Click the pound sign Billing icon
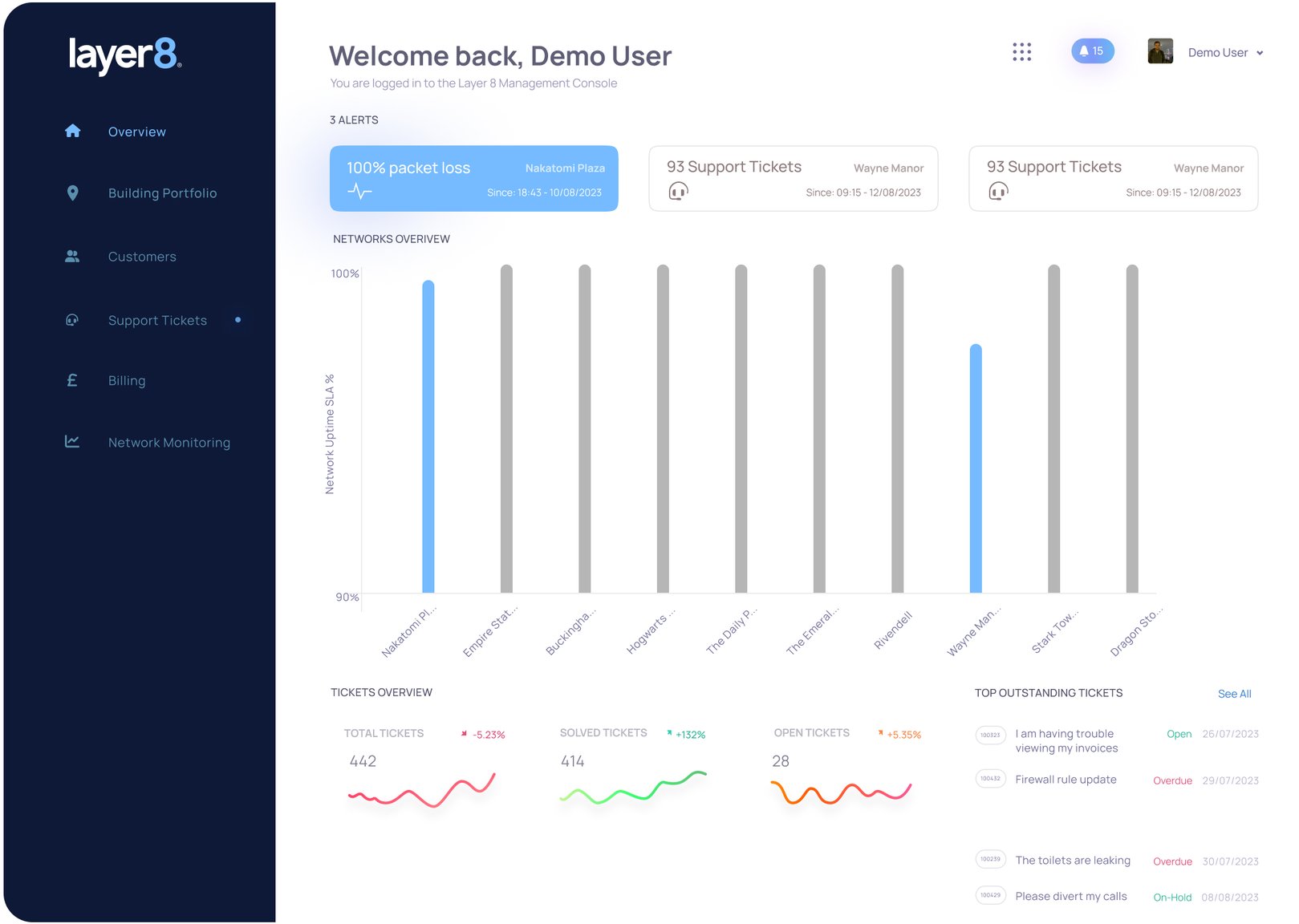This screenshot has width=1299, height=924. click(x=72, y=381)
